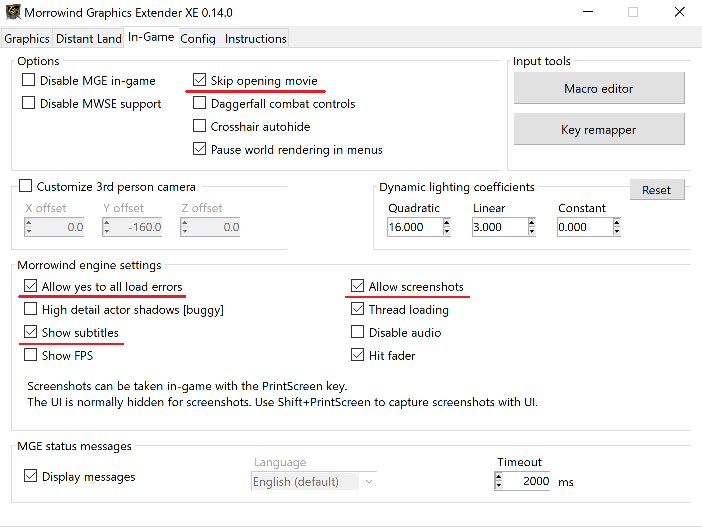Launch the Key remapper
Image resolution: width=702 pixels, height=528 pixels.
click(598, 130)
